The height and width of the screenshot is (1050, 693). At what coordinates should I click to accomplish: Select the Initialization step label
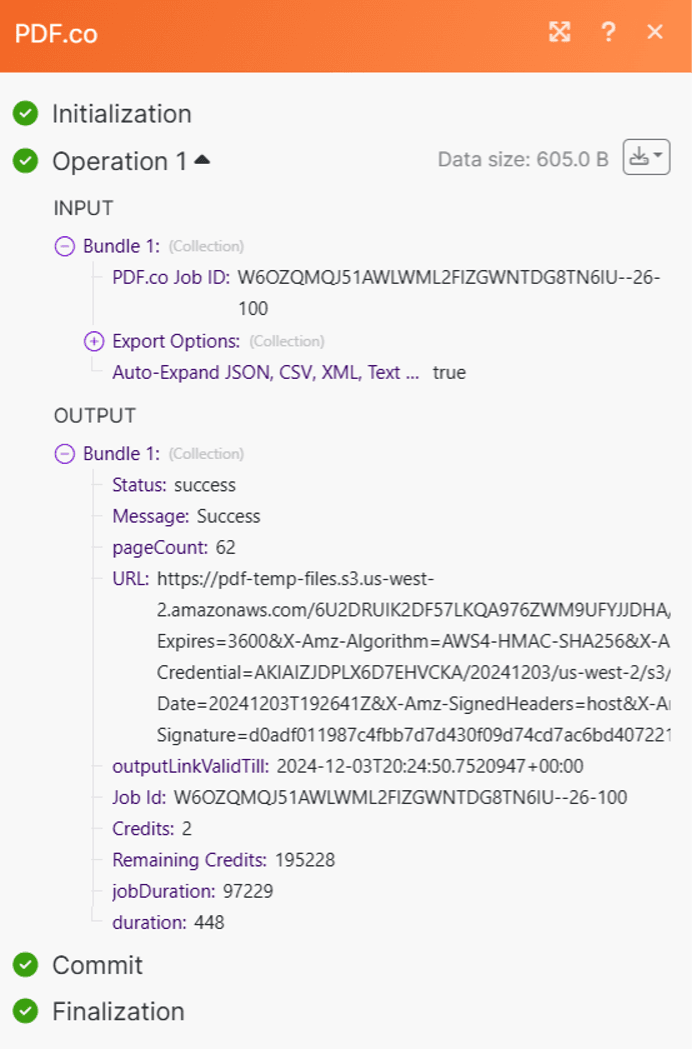(x=122, y=114)
